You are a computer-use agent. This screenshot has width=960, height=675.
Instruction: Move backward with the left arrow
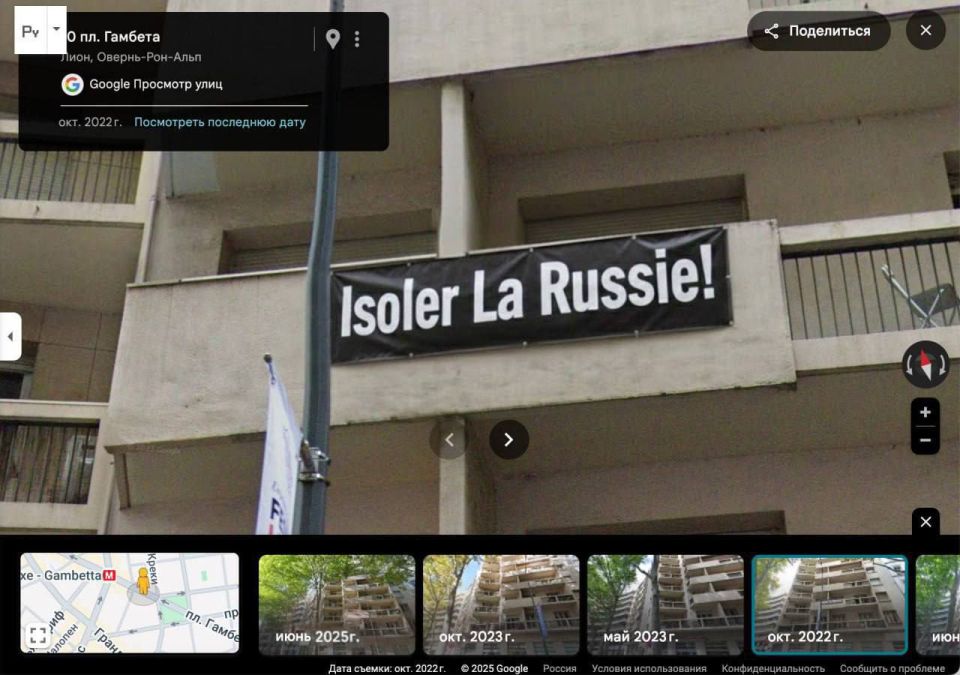tap(449, 439)
